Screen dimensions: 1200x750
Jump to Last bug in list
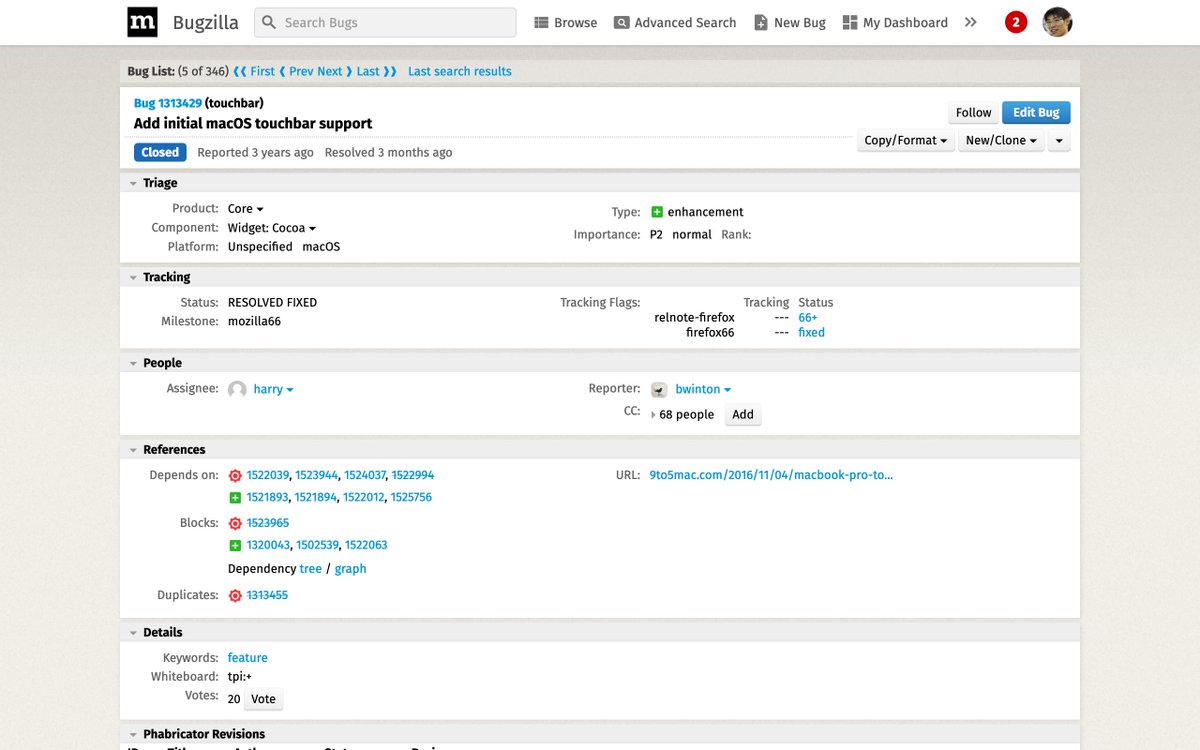[376, 71]
